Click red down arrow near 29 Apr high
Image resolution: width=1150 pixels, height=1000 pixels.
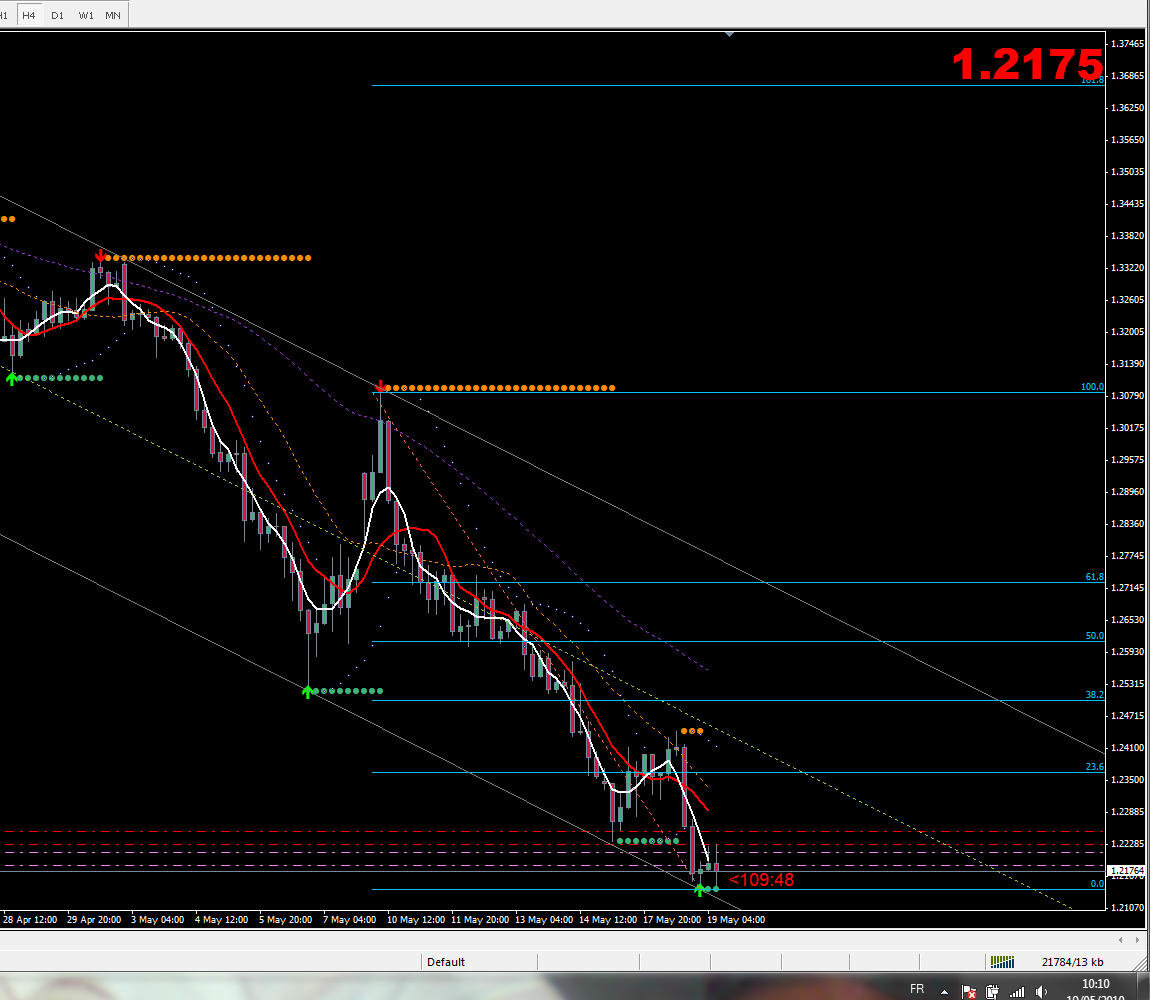click(x=100, y=255)
